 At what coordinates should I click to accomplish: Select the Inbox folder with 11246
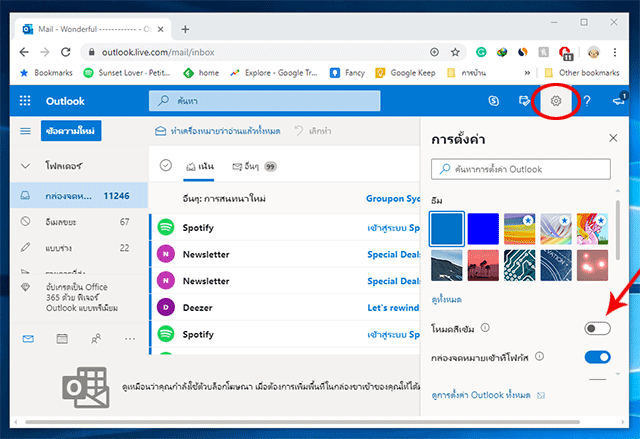tap(79, 196)
